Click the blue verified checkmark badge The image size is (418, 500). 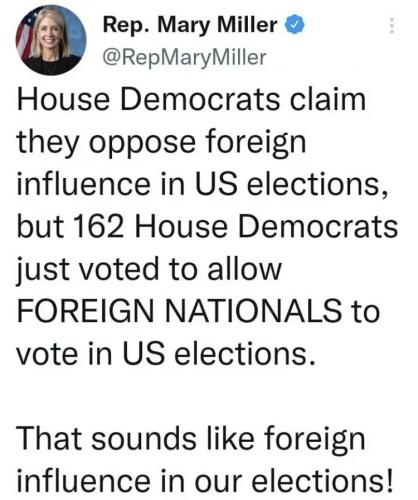coord(294,25)
